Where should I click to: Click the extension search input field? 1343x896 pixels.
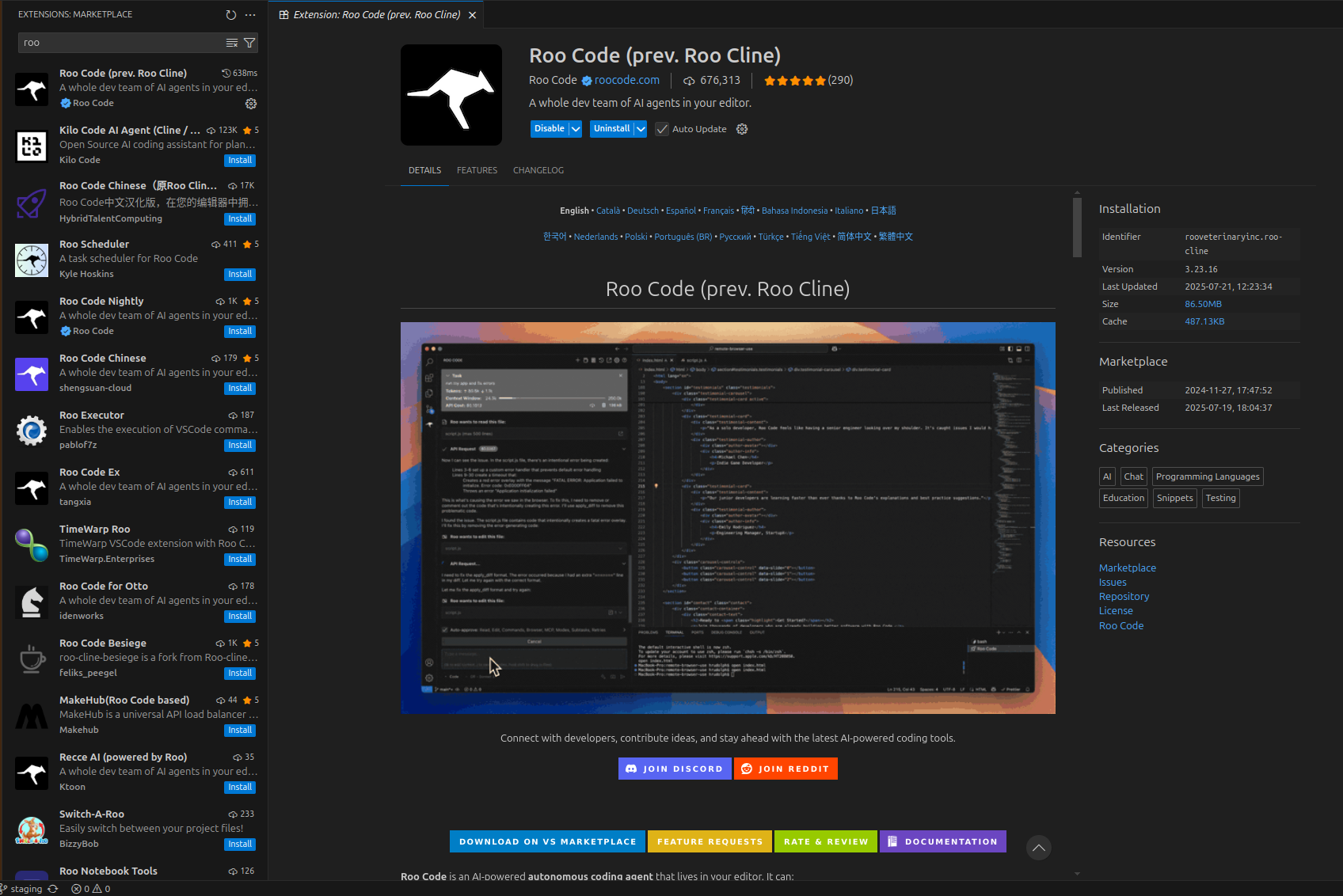tap(119, 43)
